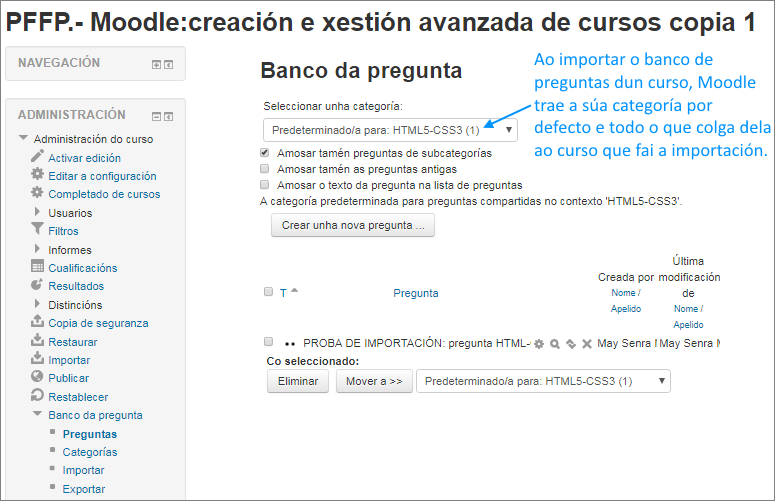The height and width of the screenshot is (501, 775).
Task: Click the gear icon beside Editar a configuración
Action: [x=37, y=174]
